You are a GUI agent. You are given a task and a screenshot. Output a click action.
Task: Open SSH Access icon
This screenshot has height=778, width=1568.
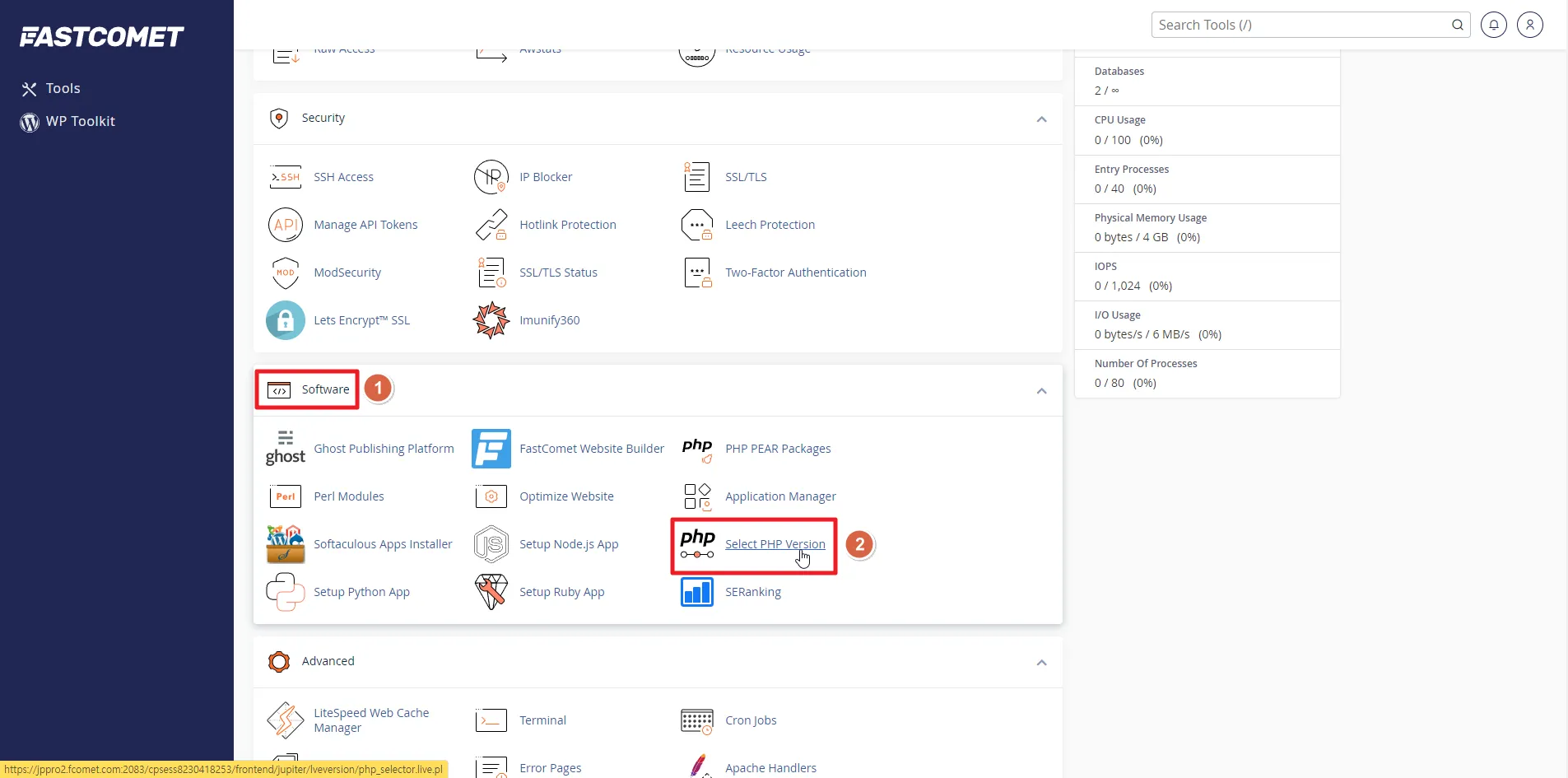point(286,177)
